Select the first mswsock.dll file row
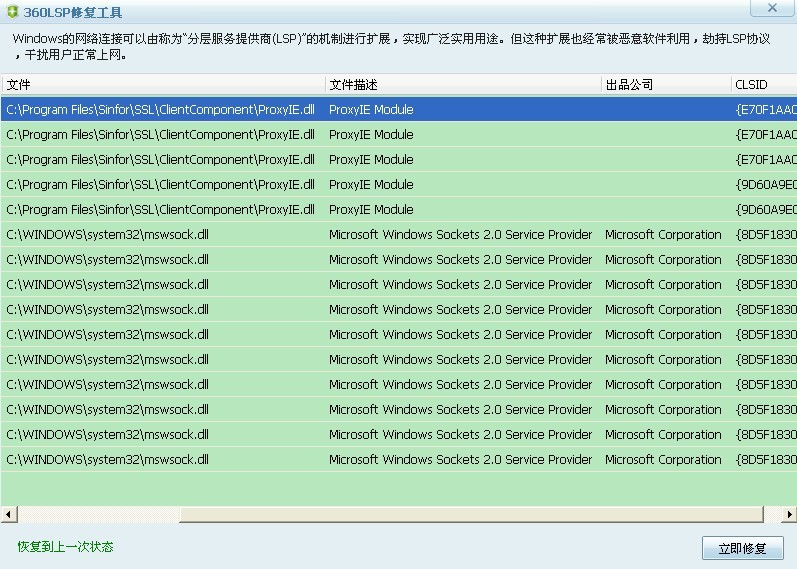 pos(398,234)
